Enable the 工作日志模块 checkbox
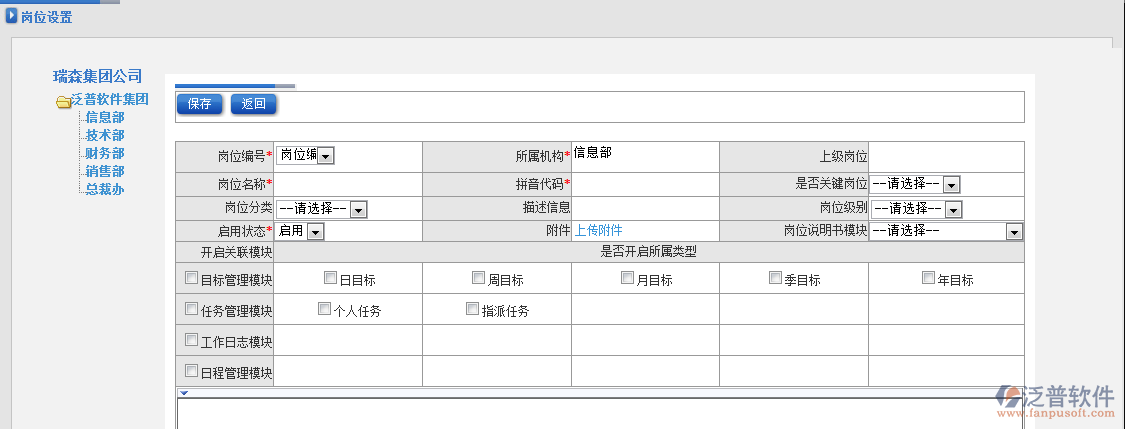 click(x=192, y=340)
